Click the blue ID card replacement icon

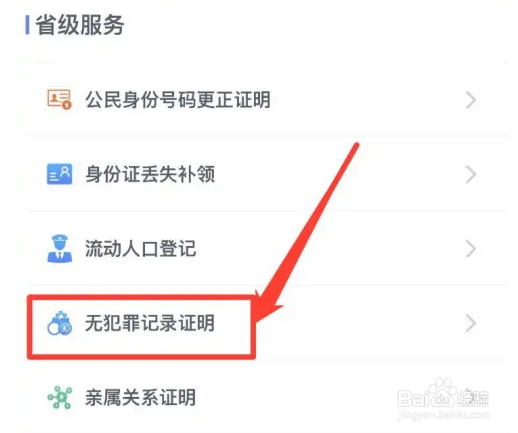(x=59, y=174)
